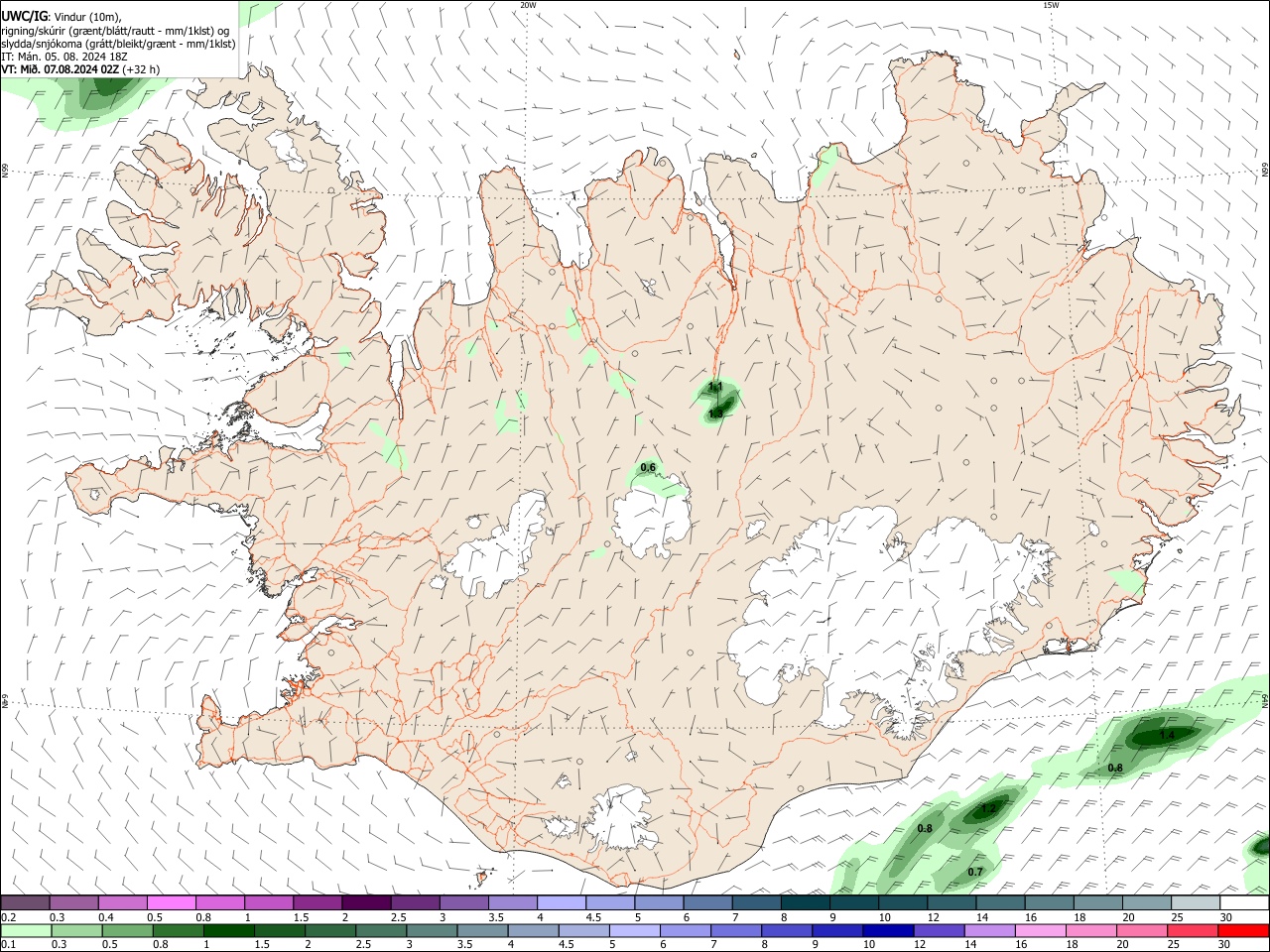Click the pale grey 25 swatch in upper legend row
This screenshot has height=952, width=1270.
(1196, 902)
